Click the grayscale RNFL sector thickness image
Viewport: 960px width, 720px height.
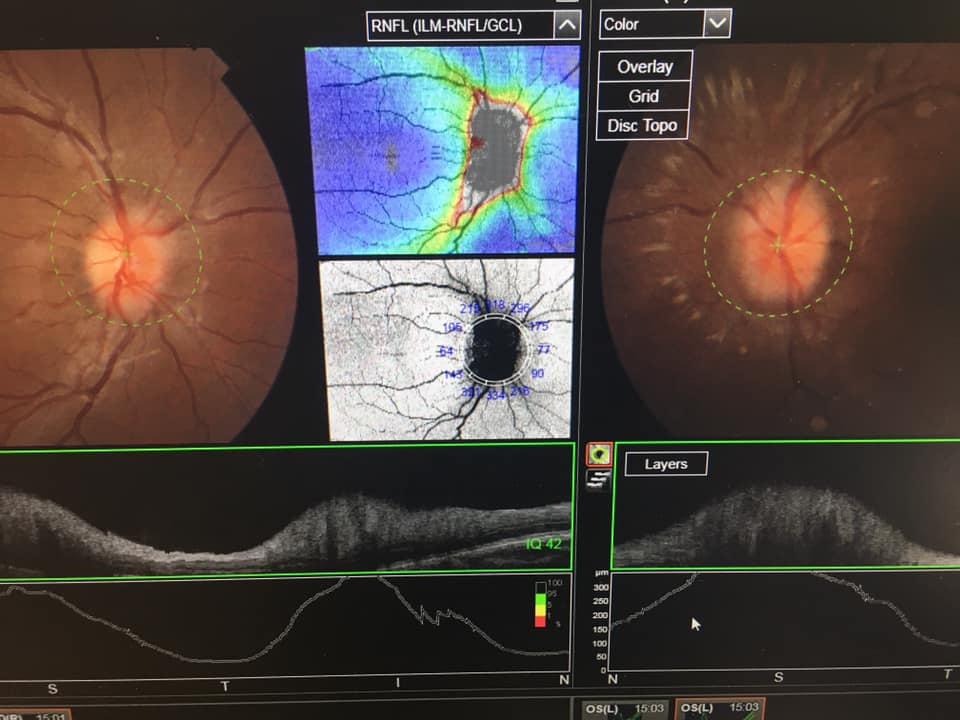[448, 349]
